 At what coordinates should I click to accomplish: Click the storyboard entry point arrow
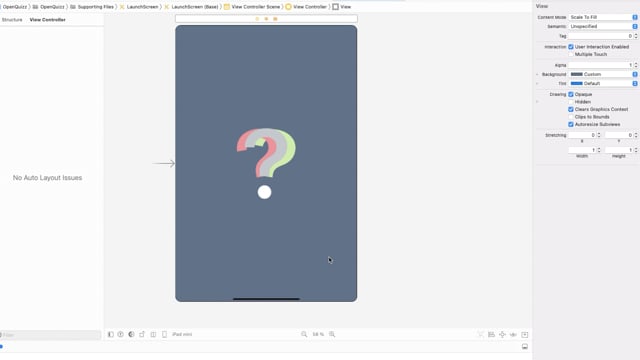coord(164,163)
